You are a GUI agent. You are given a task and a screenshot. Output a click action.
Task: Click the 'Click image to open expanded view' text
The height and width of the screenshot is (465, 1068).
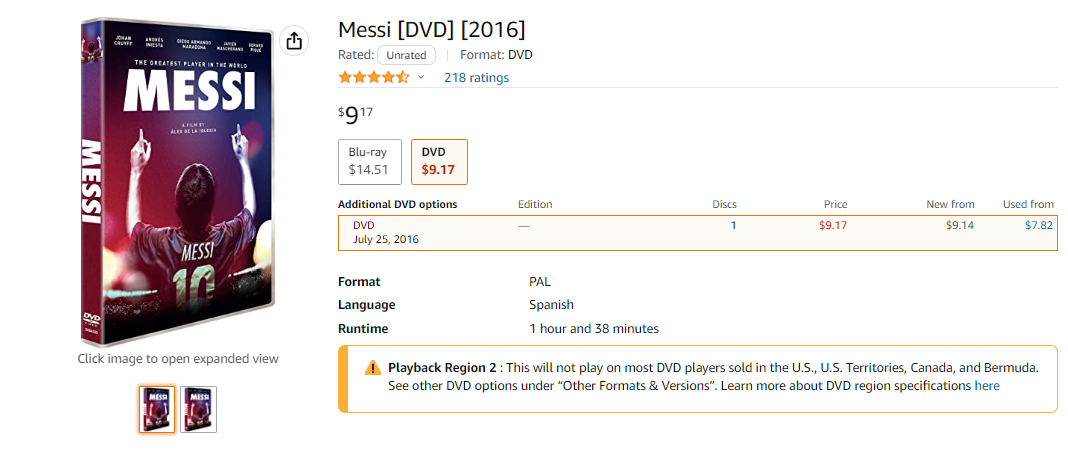point(178,358)
